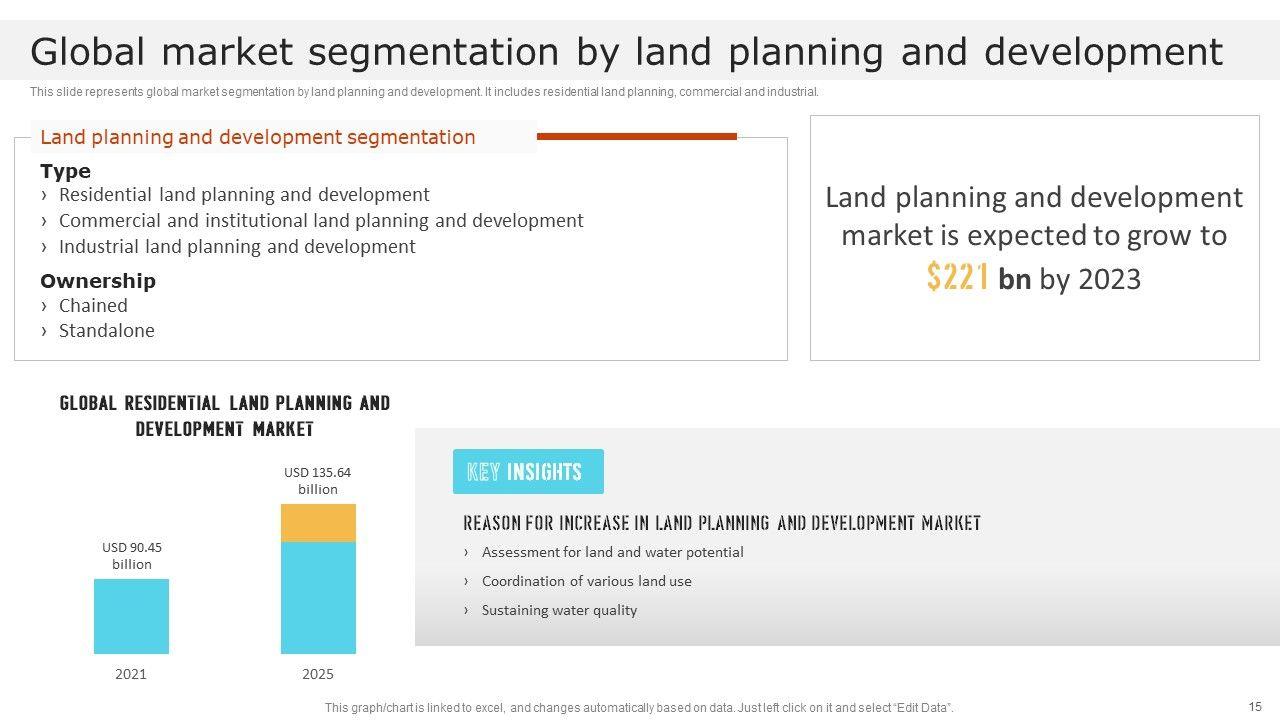This screenshot has height=720, width=1280.
Task: Select 'Commercial and institutional land planning' bullet
Action: pos(321,221)
